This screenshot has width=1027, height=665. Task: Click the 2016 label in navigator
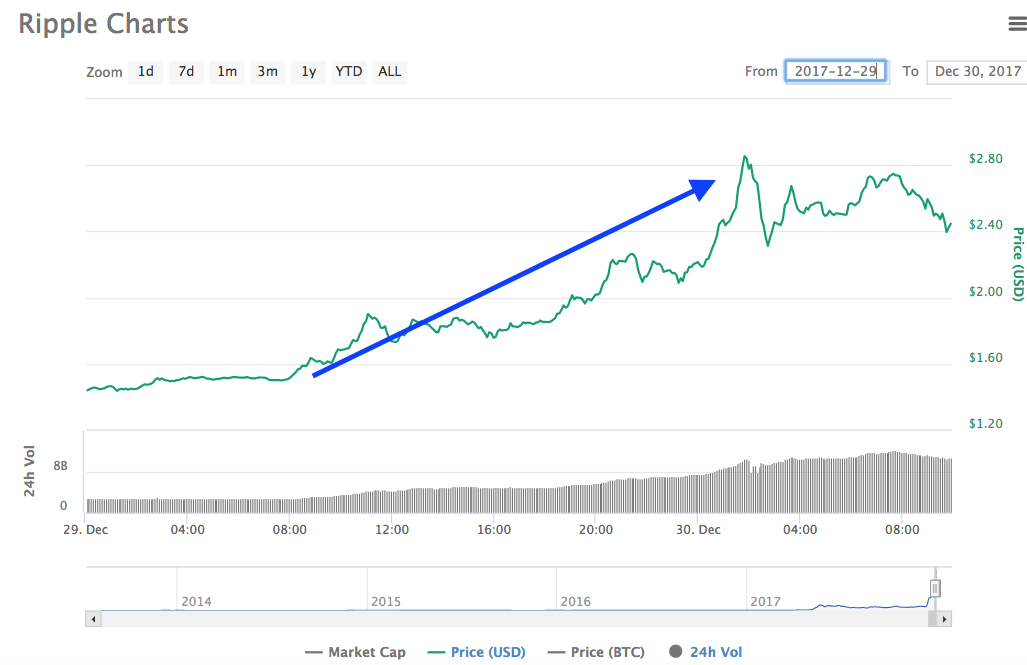click(576, 601)
